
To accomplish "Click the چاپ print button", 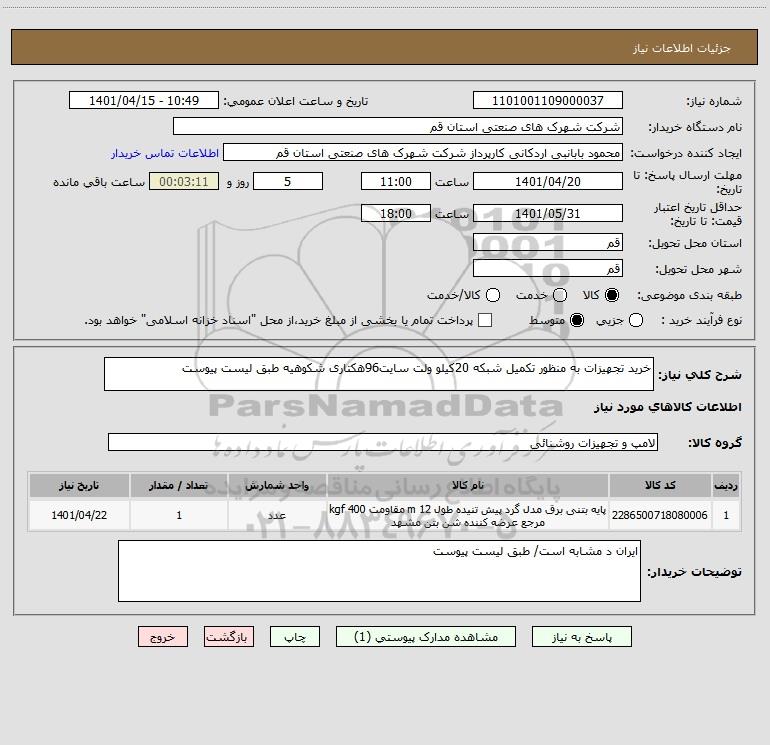I will tap(295, 637).
